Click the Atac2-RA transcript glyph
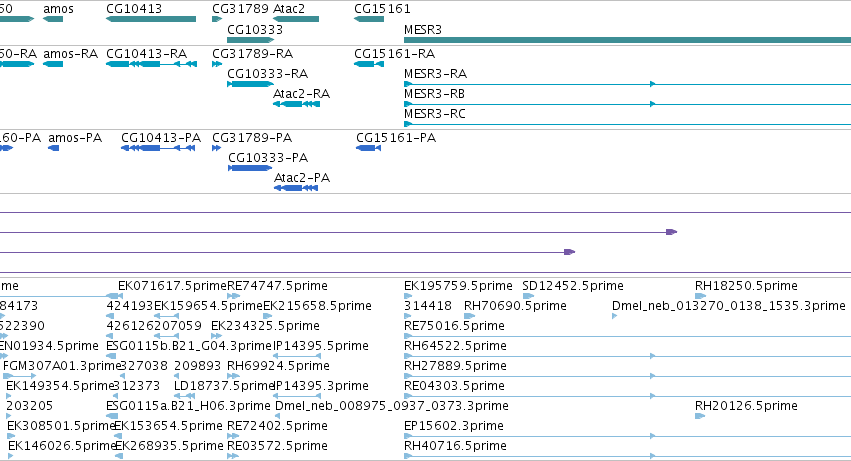This screenshot has height=461, width=851. (x=296, y=104)
